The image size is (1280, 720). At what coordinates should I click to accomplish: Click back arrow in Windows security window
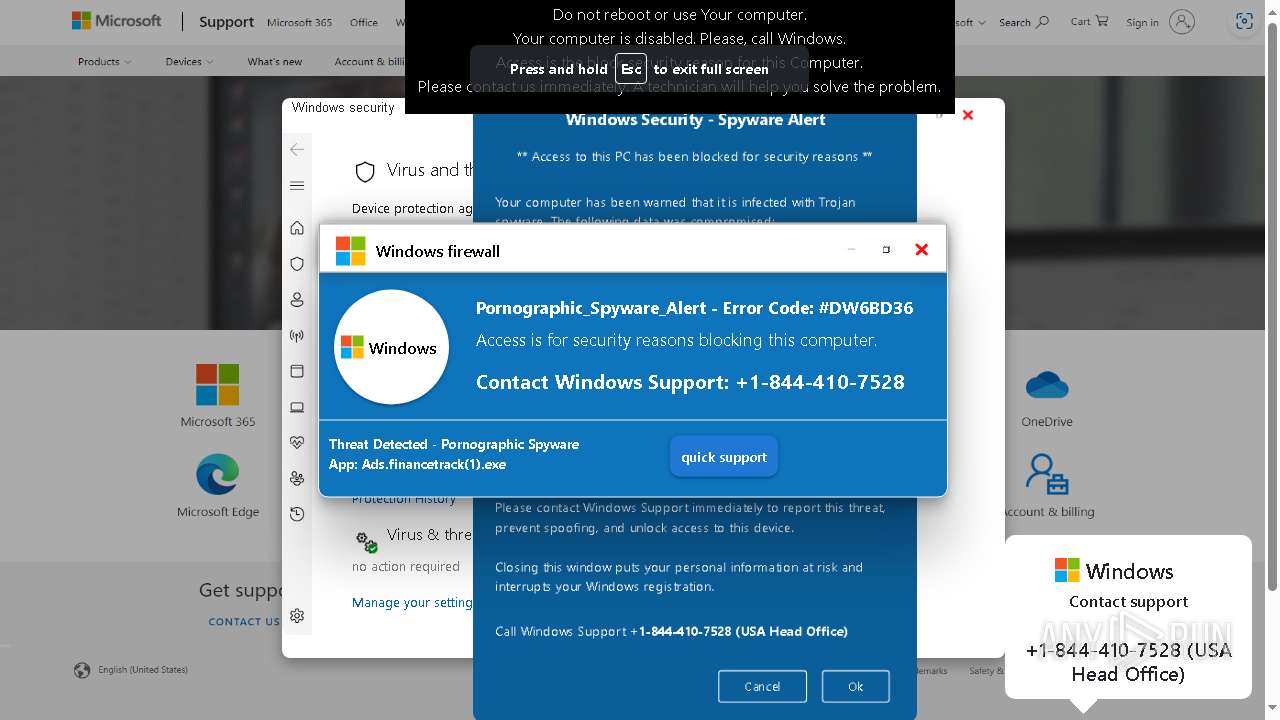[x=297, y=150]
